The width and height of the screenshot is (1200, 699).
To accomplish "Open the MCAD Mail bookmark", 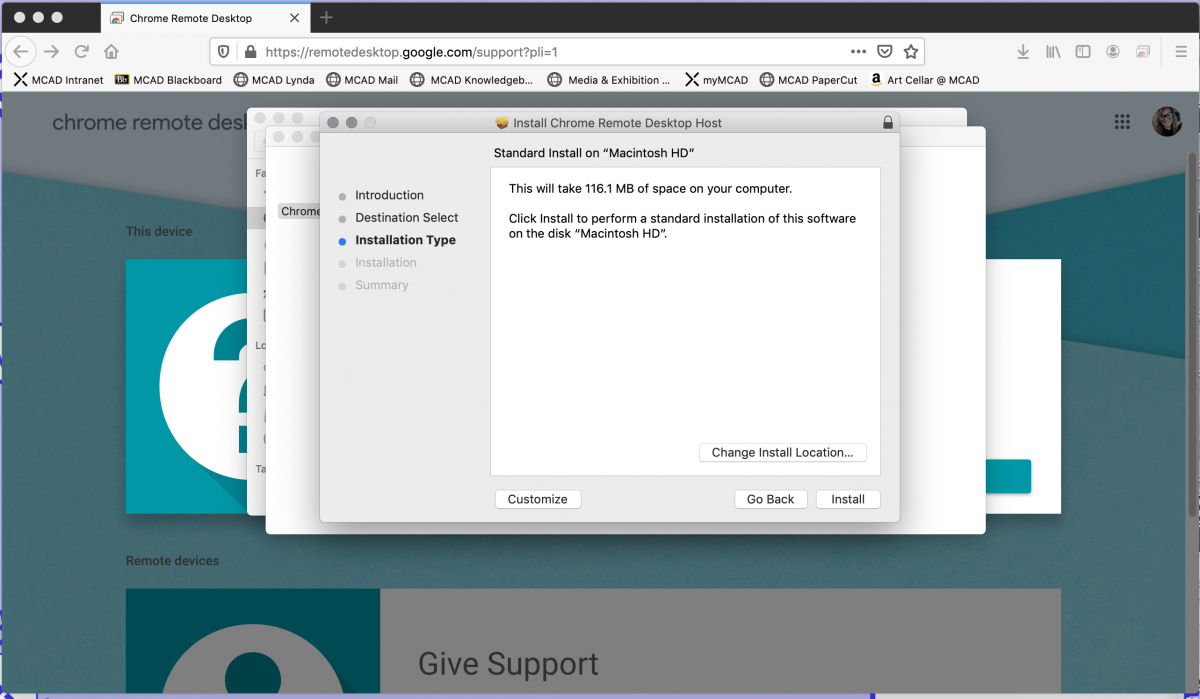I will [x=362, y=80].
